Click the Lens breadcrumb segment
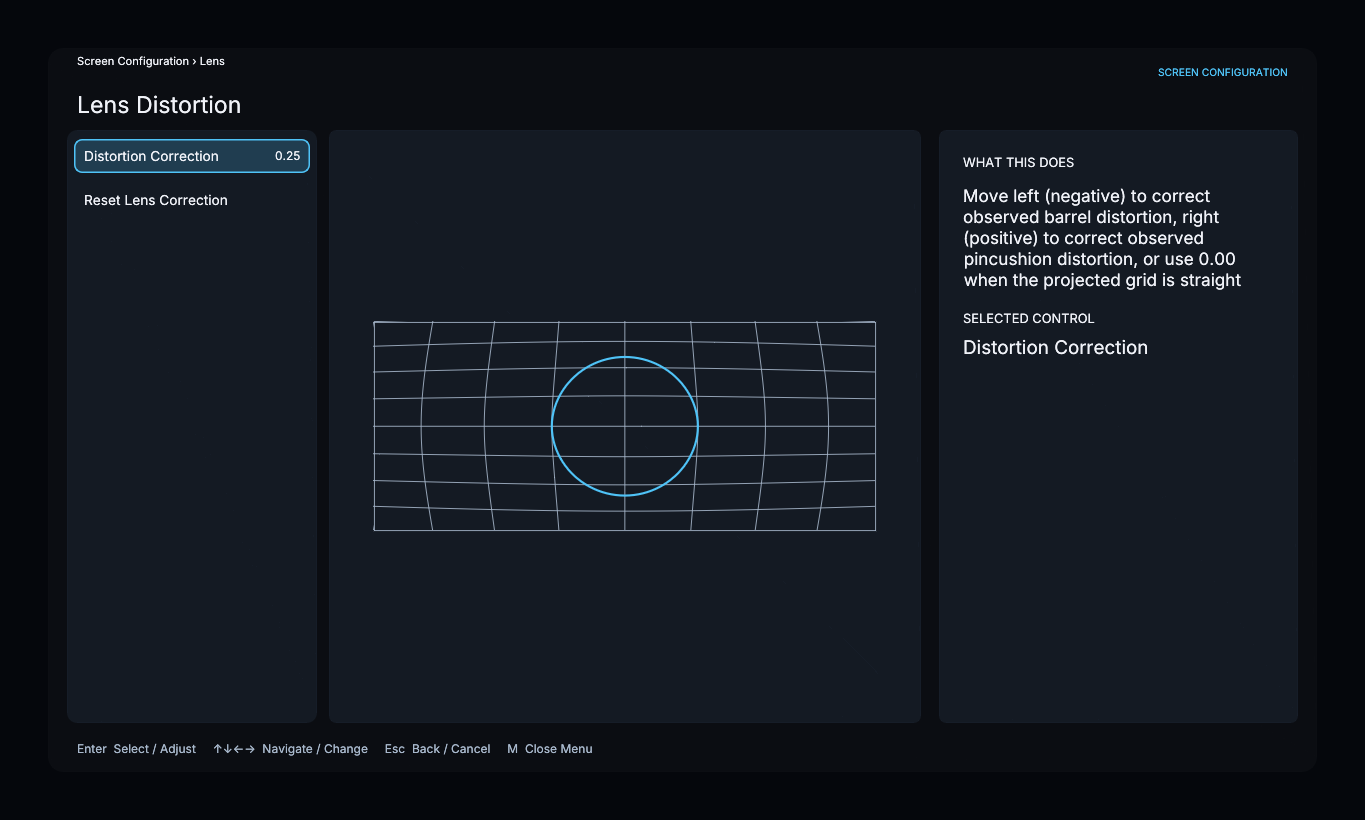Image resolution: width=1365 pixels, height=820 pixels. (212, 61)
